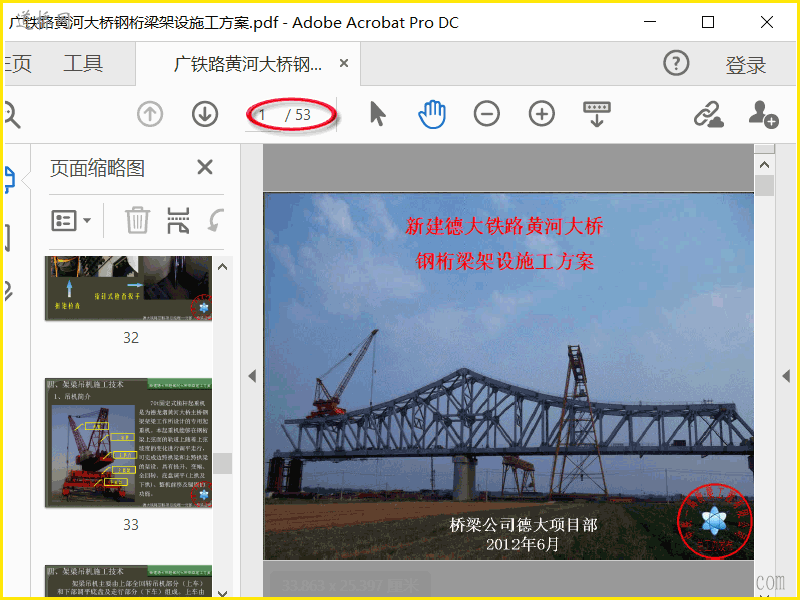The width and height of the screenshot is (800, 600).
Task: Select the partially visible page 34 thumbnail
Action: pyautogui.click(x=128, y=581)
